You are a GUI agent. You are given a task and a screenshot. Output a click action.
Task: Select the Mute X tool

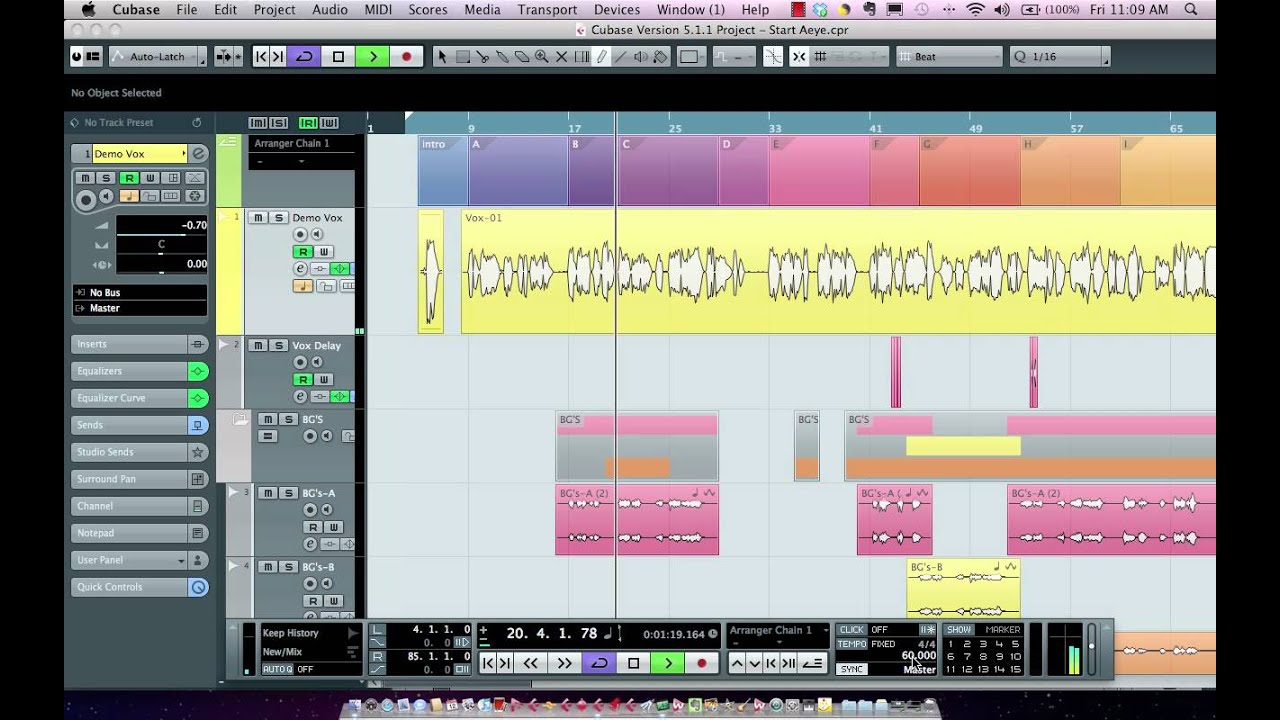click(561, 57)
